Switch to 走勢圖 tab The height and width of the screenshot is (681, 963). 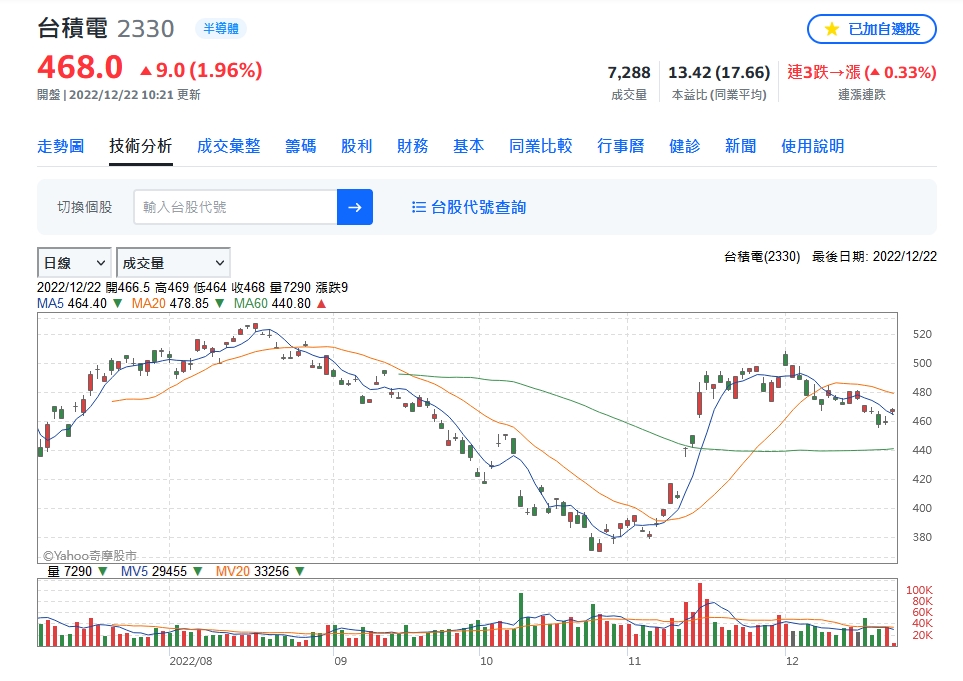[x=61, y=146]
